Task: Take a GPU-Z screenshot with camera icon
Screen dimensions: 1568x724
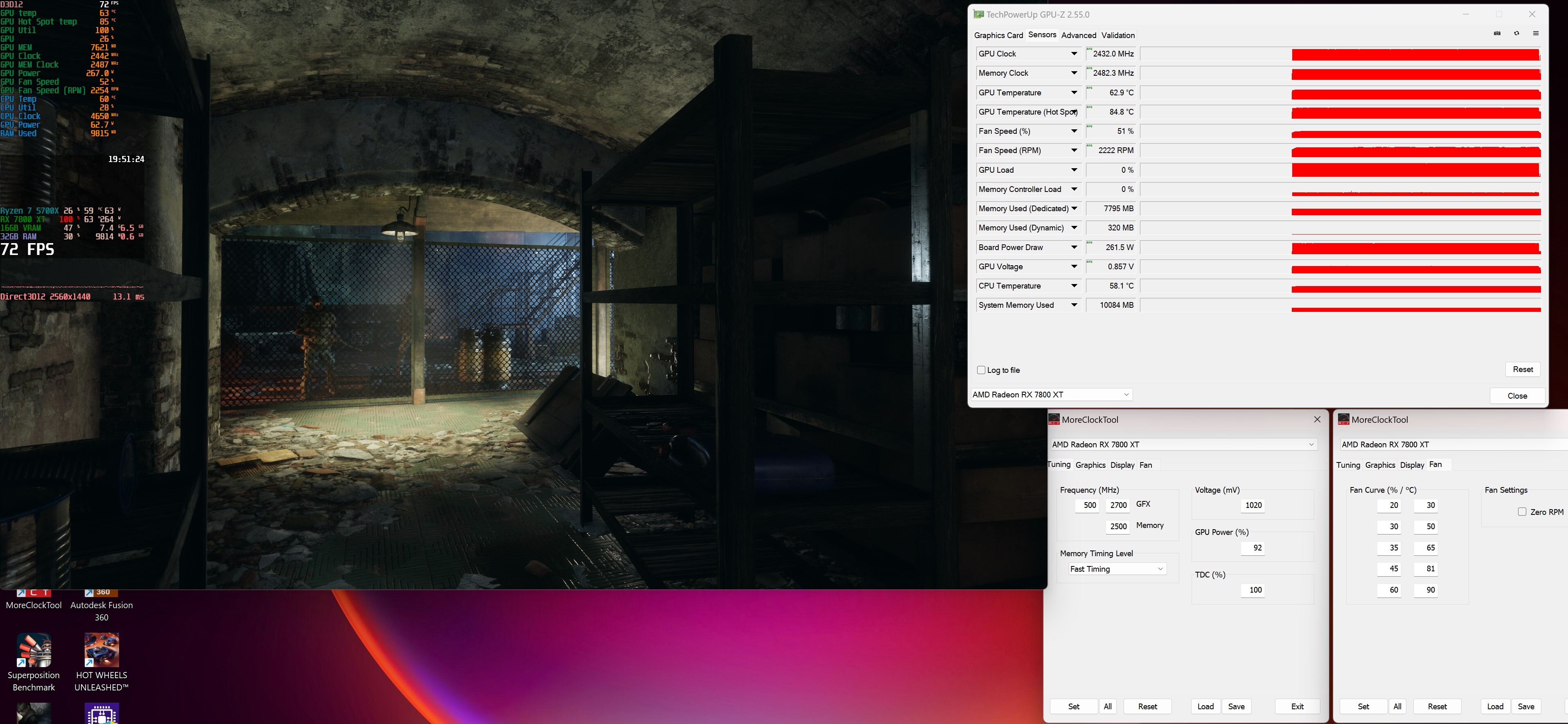Action: (1497, 34)
